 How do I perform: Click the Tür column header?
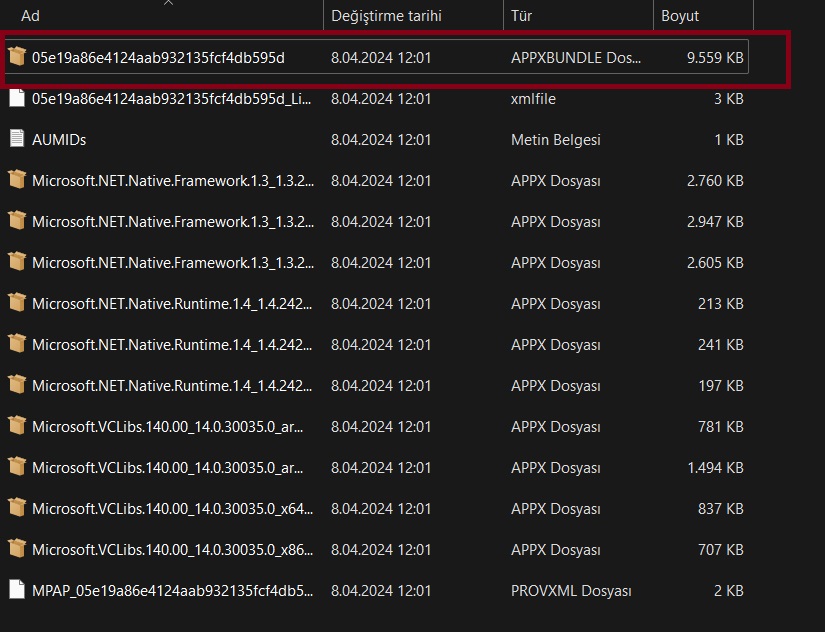(522, 16)
